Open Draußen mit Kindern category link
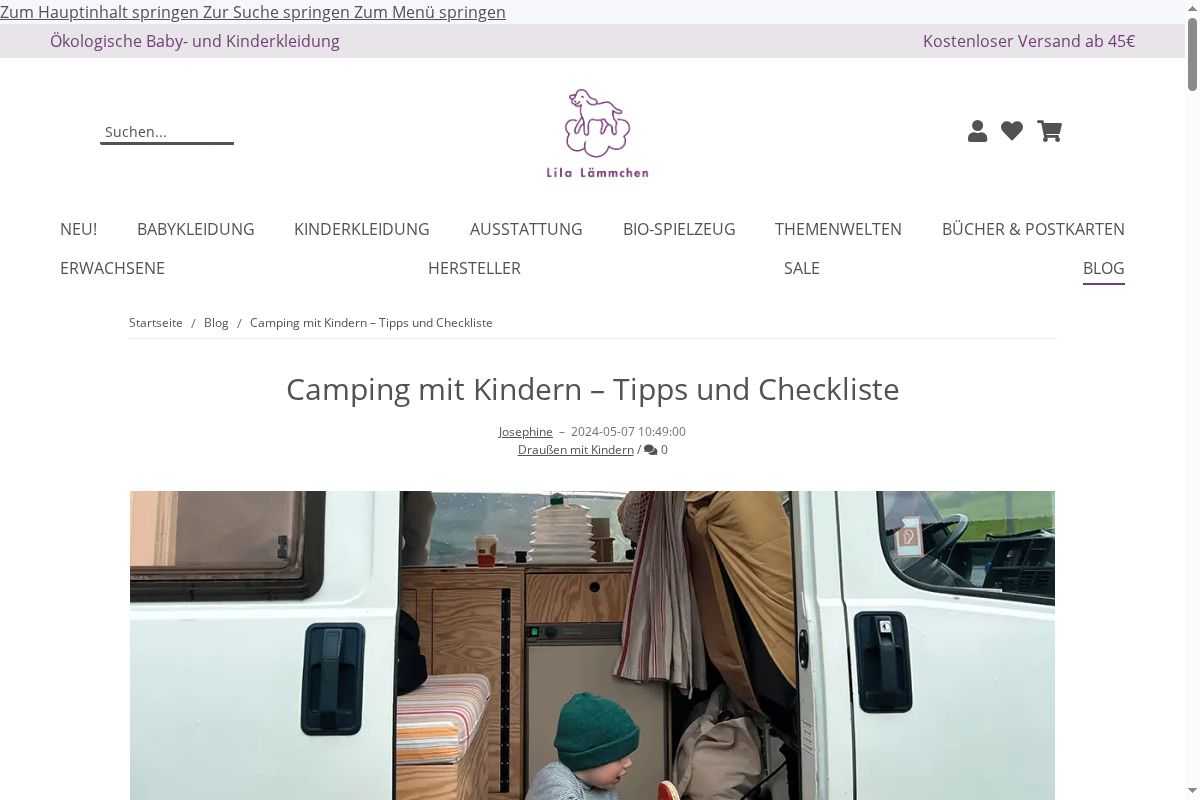The width and height of the screenshot is (1200, 800). tap(576, 450)
